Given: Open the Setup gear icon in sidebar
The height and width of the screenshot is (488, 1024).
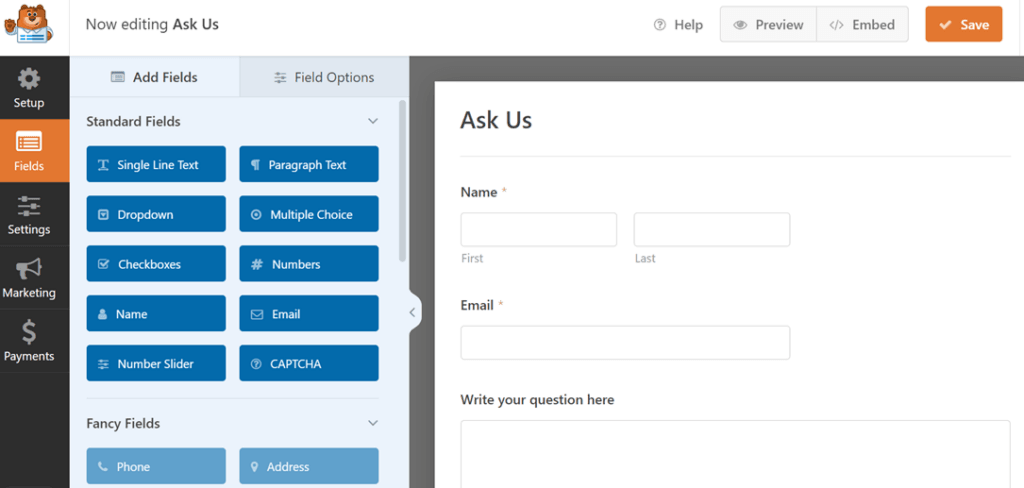Looking at the screenshot, I should (29, 79).
